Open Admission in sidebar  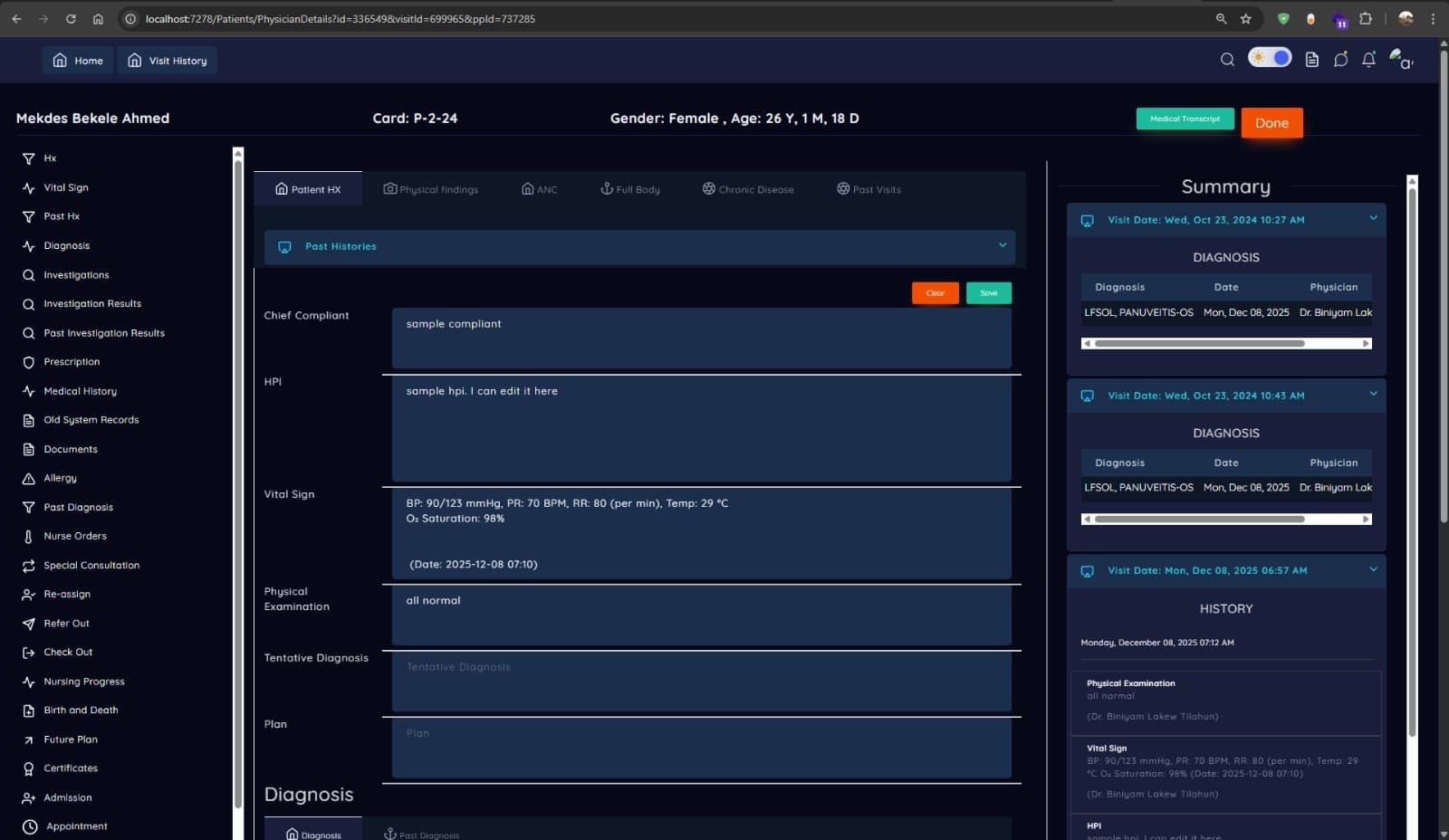click(x=57, y=797)
